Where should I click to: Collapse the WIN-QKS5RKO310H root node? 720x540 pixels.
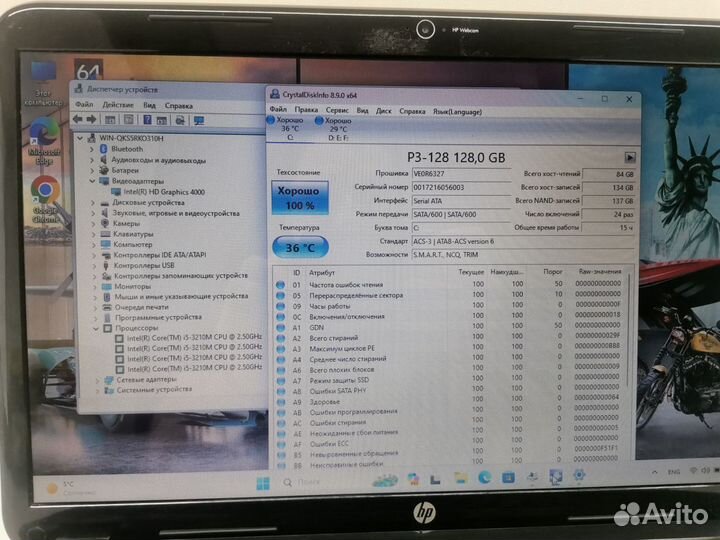(80, 138)
